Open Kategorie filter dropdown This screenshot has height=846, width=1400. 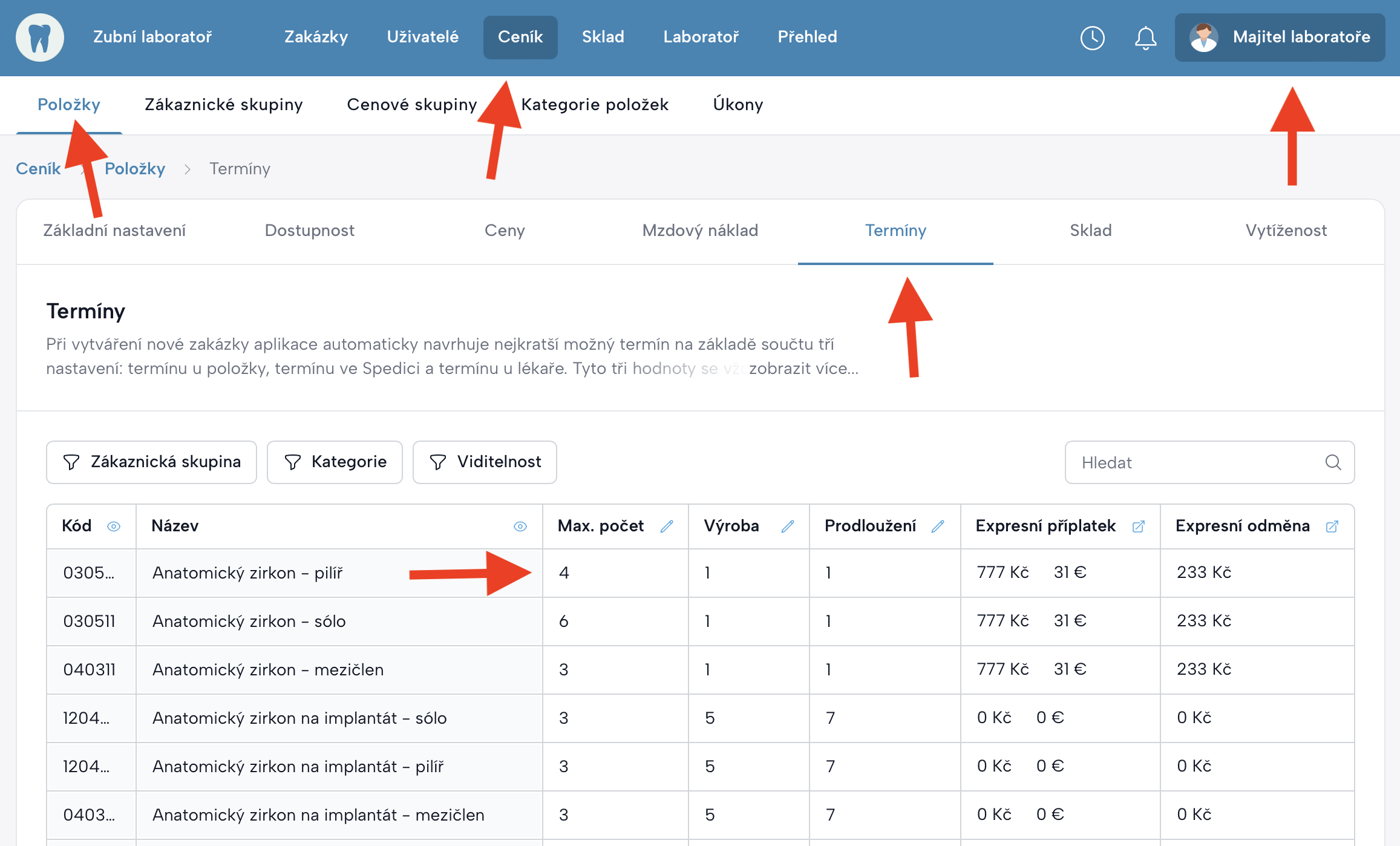335,462
